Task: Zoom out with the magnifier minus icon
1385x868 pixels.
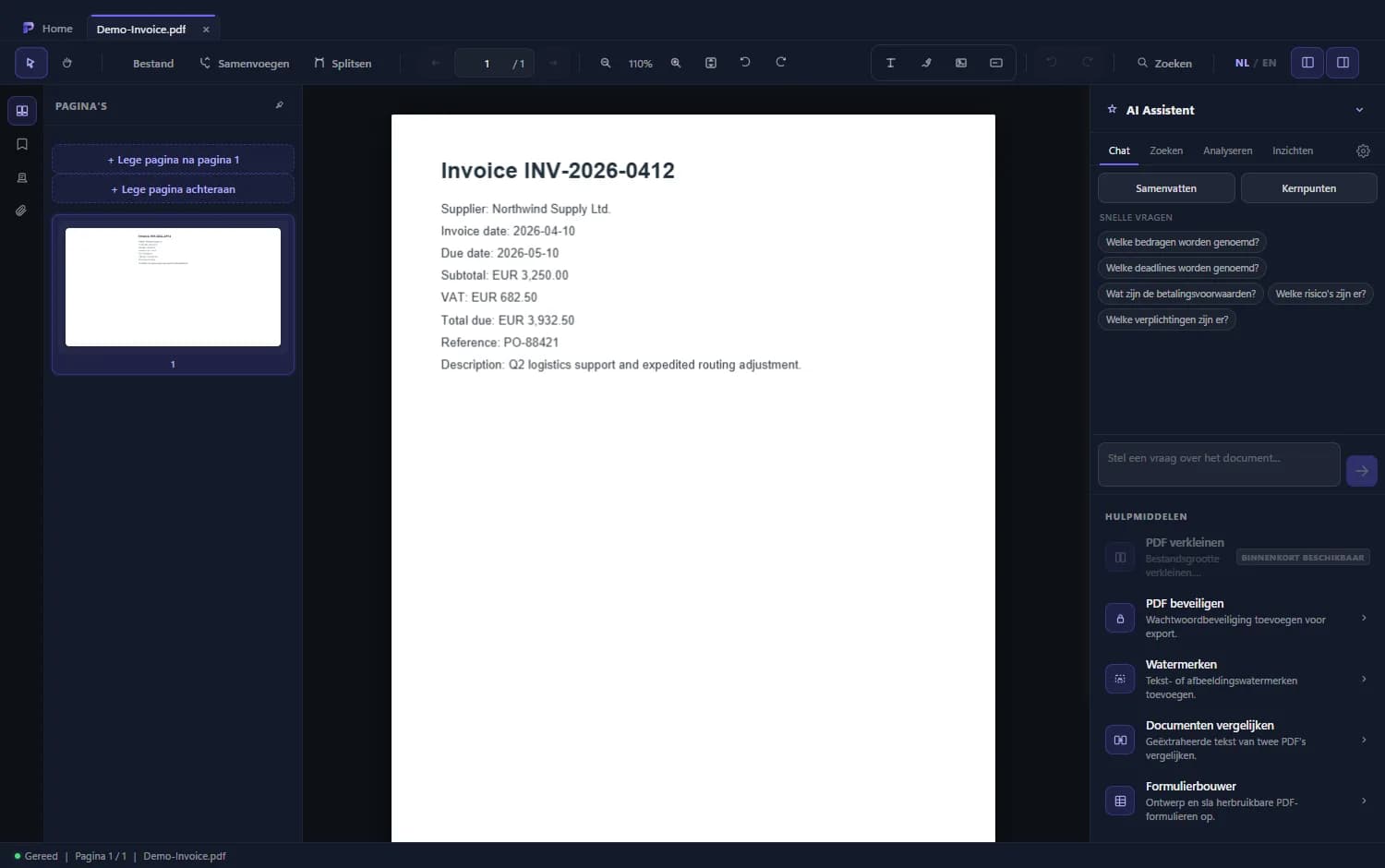Action: coord(606,63)
